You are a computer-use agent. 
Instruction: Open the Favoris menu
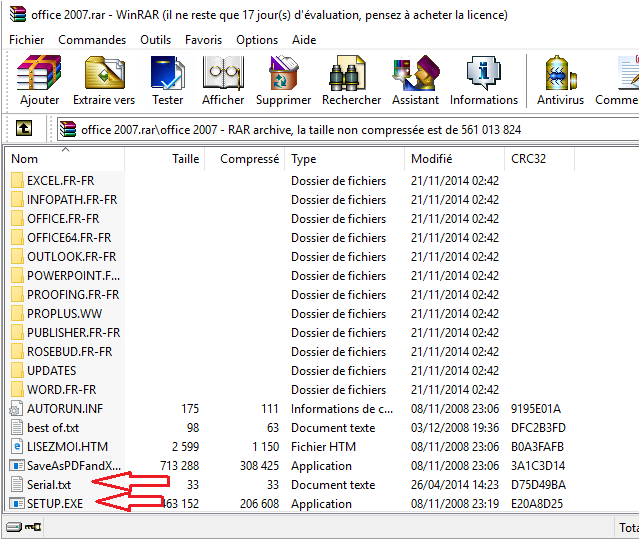[203, 40]
